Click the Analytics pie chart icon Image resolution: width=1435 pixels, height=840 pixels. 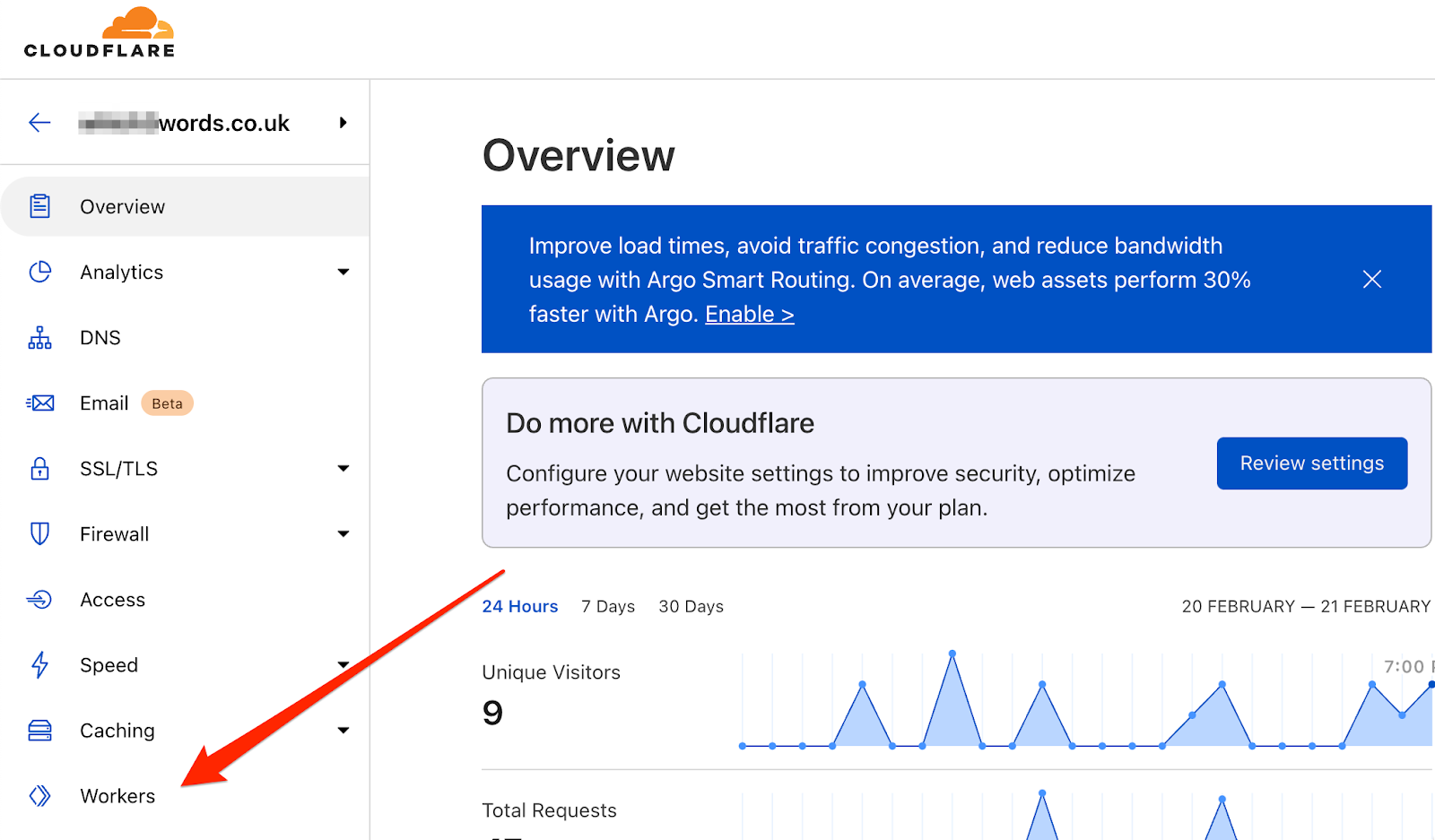point(39,272)
